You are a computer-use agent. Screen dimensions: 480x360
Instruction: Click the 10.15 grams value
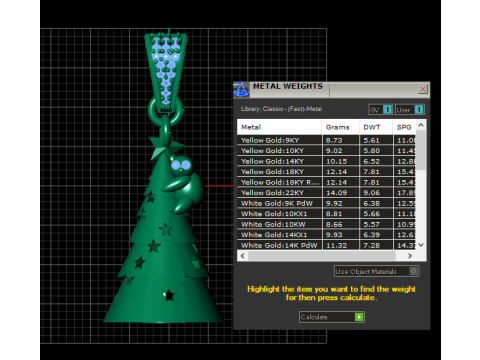click(336, 161)
